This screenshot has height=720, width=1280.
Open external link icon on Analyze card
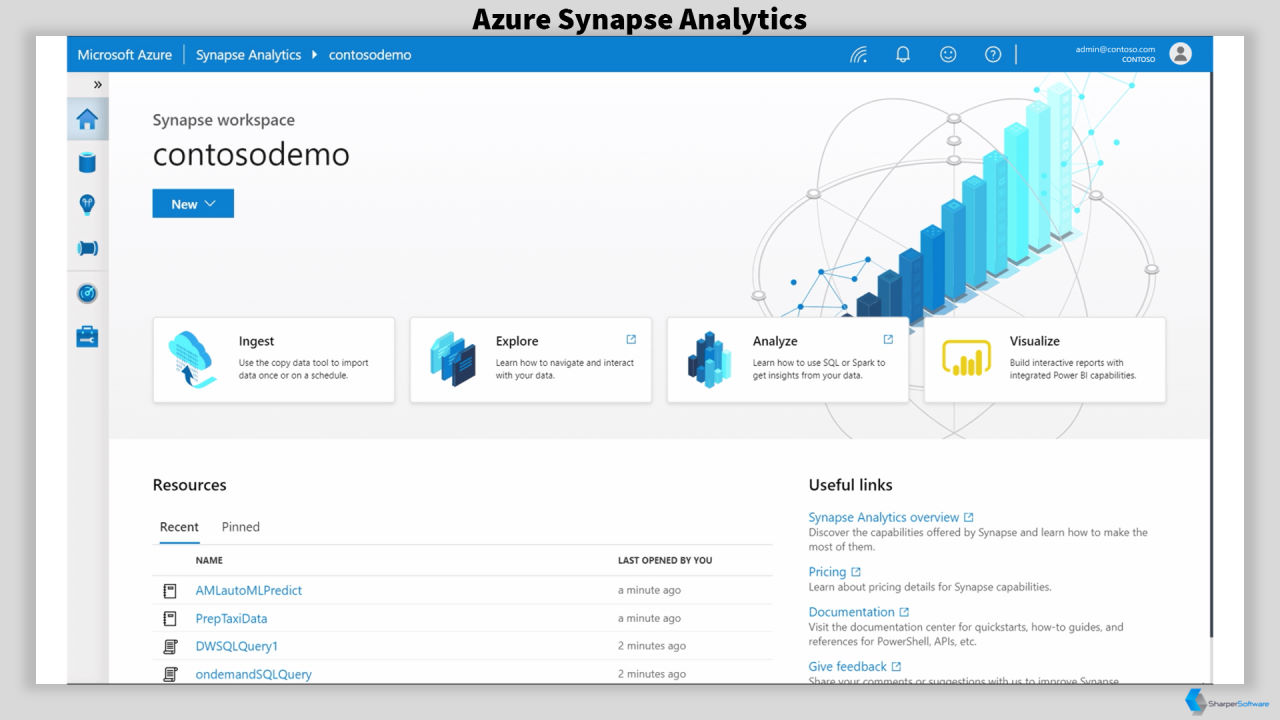[x=888, y=340]
